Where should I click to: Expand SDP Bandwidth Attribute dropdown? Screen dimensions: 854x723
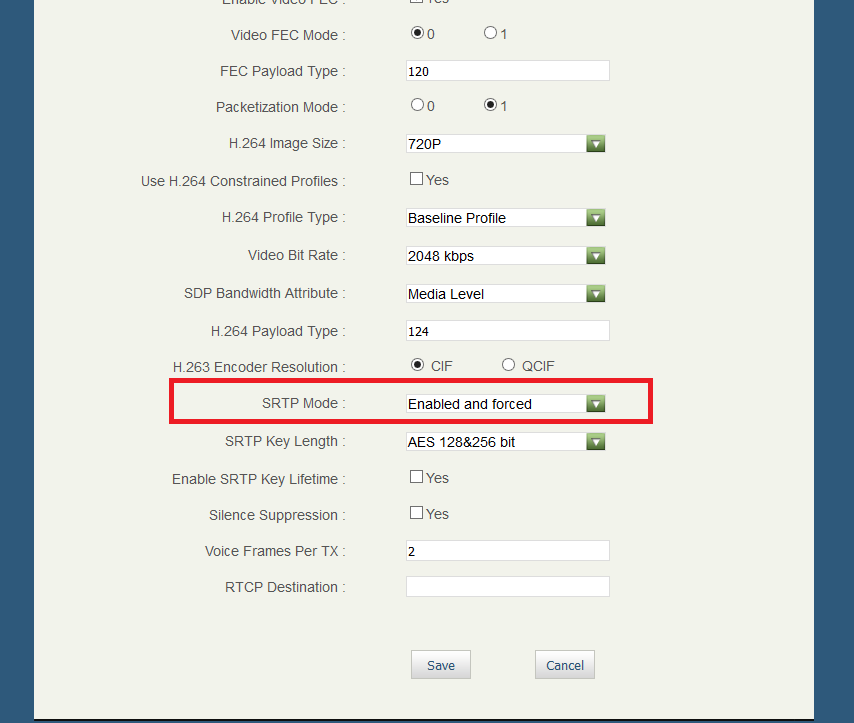pyautogui.click(x=505, y=294)
